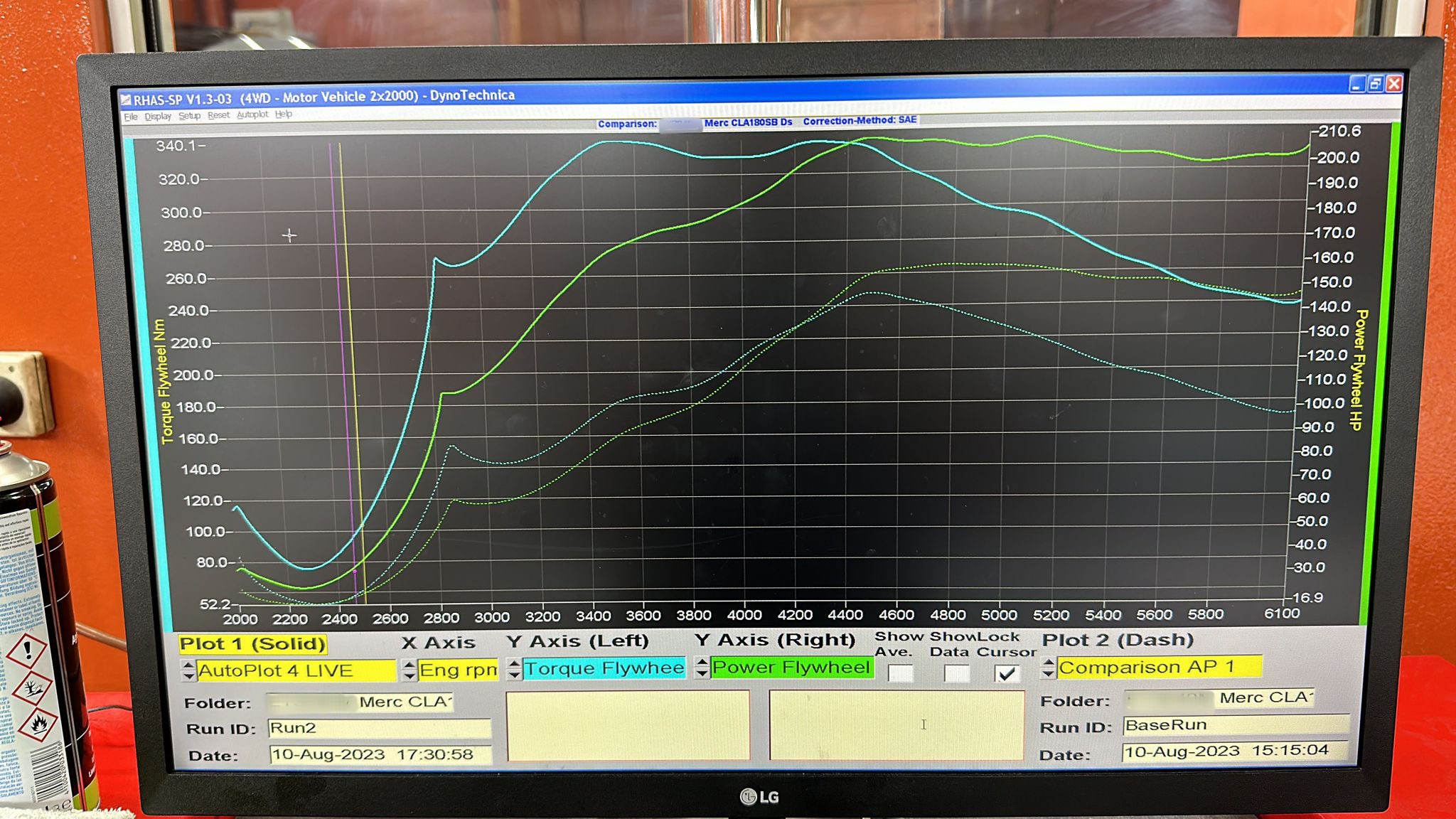Viewport: 1456px width, 819px height.
Task: Open the Reset menu
Action: [x=218, y=115]
